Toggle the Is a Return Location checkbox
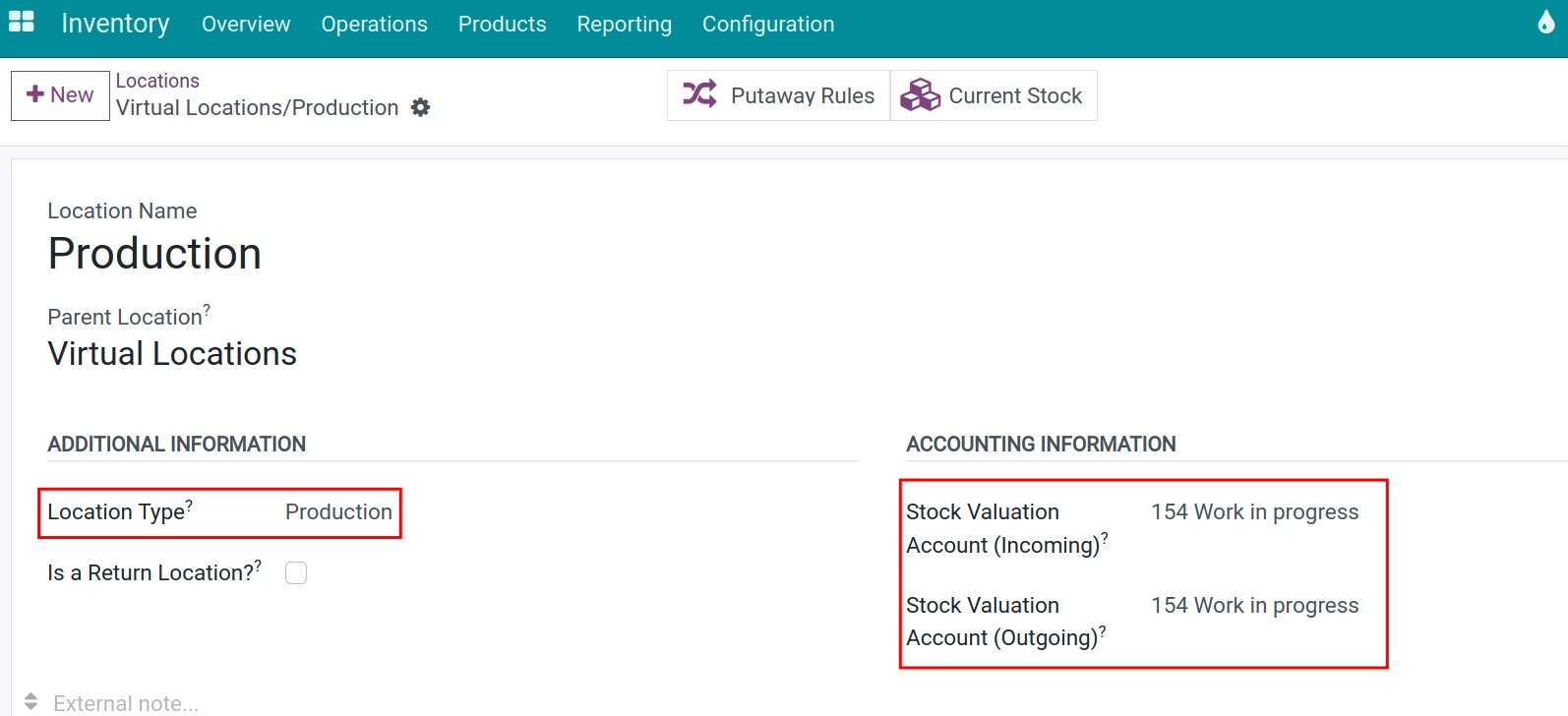Image resolution: width=1568 pixels, height=716 pixels. pyautogui.click(x=296, y=572)
